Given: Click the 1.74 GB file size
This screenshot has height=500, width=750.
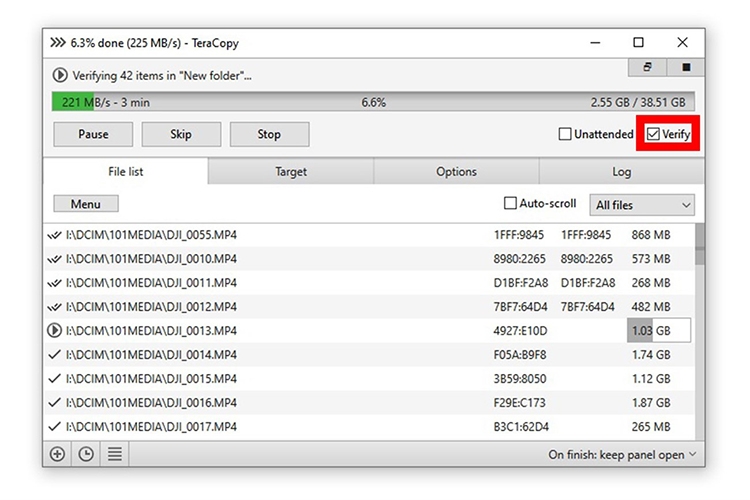Looking at the screenshot, I should 651,355.
